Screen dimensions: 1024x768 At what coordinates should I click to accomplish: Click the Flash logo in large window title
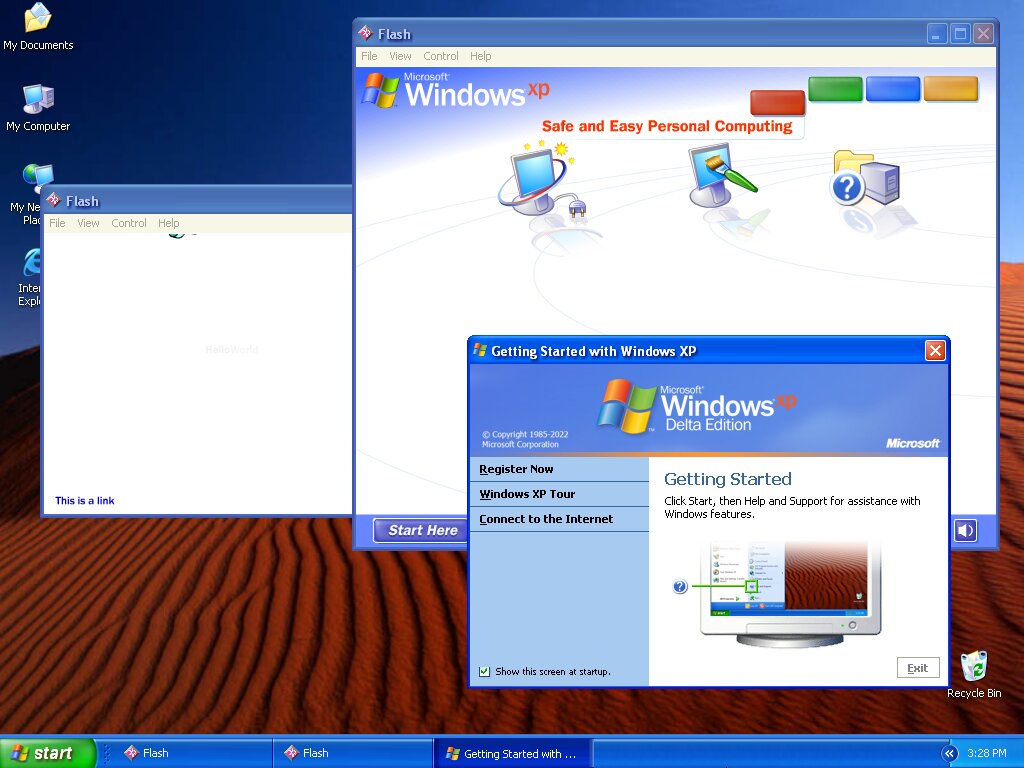pos(366,33)
